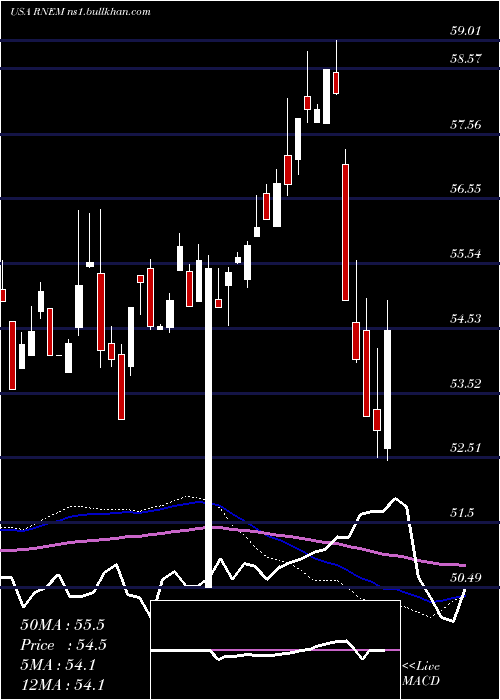Click the tall white volume spike bar

pyautogui.click(x=208, y=428)
